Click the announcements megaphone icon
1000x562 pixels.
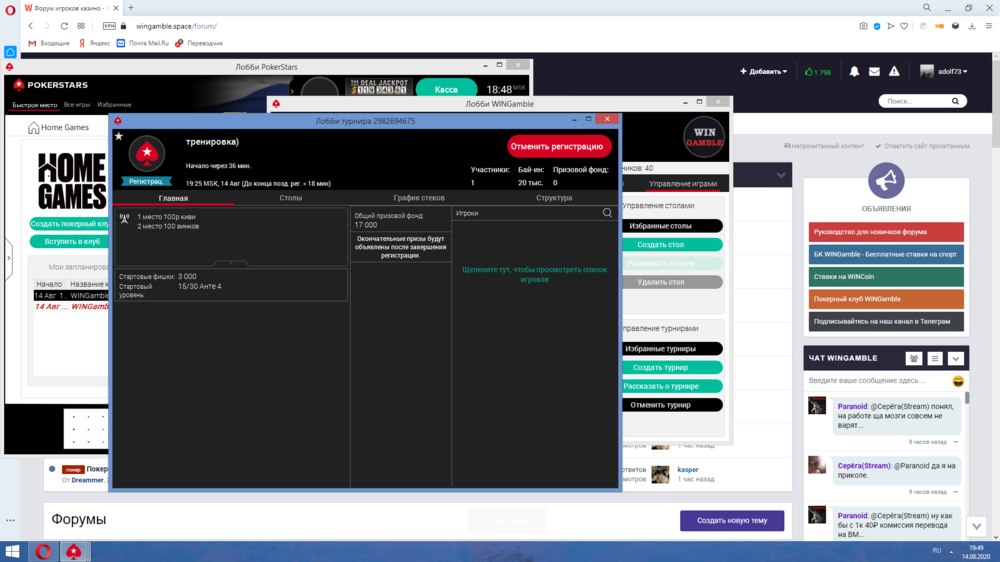point(886,181)
